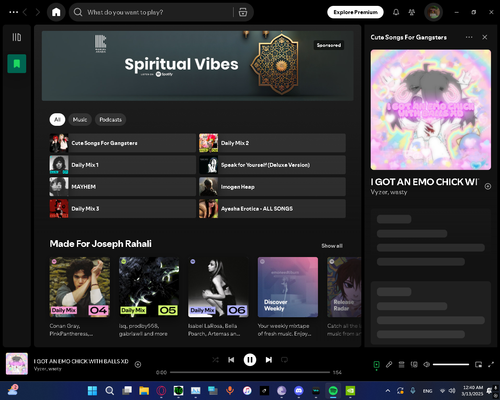
Task: Adjust the volume slider
Action: [451, 364]
